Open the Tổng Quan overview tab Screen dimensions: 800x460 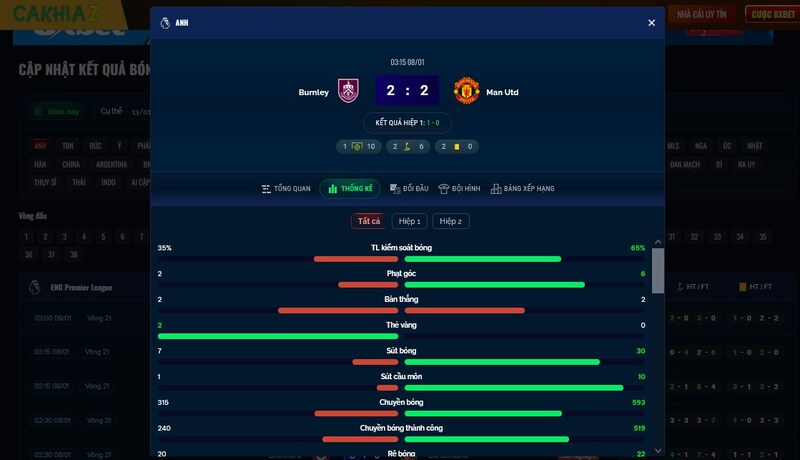point(286,188)
